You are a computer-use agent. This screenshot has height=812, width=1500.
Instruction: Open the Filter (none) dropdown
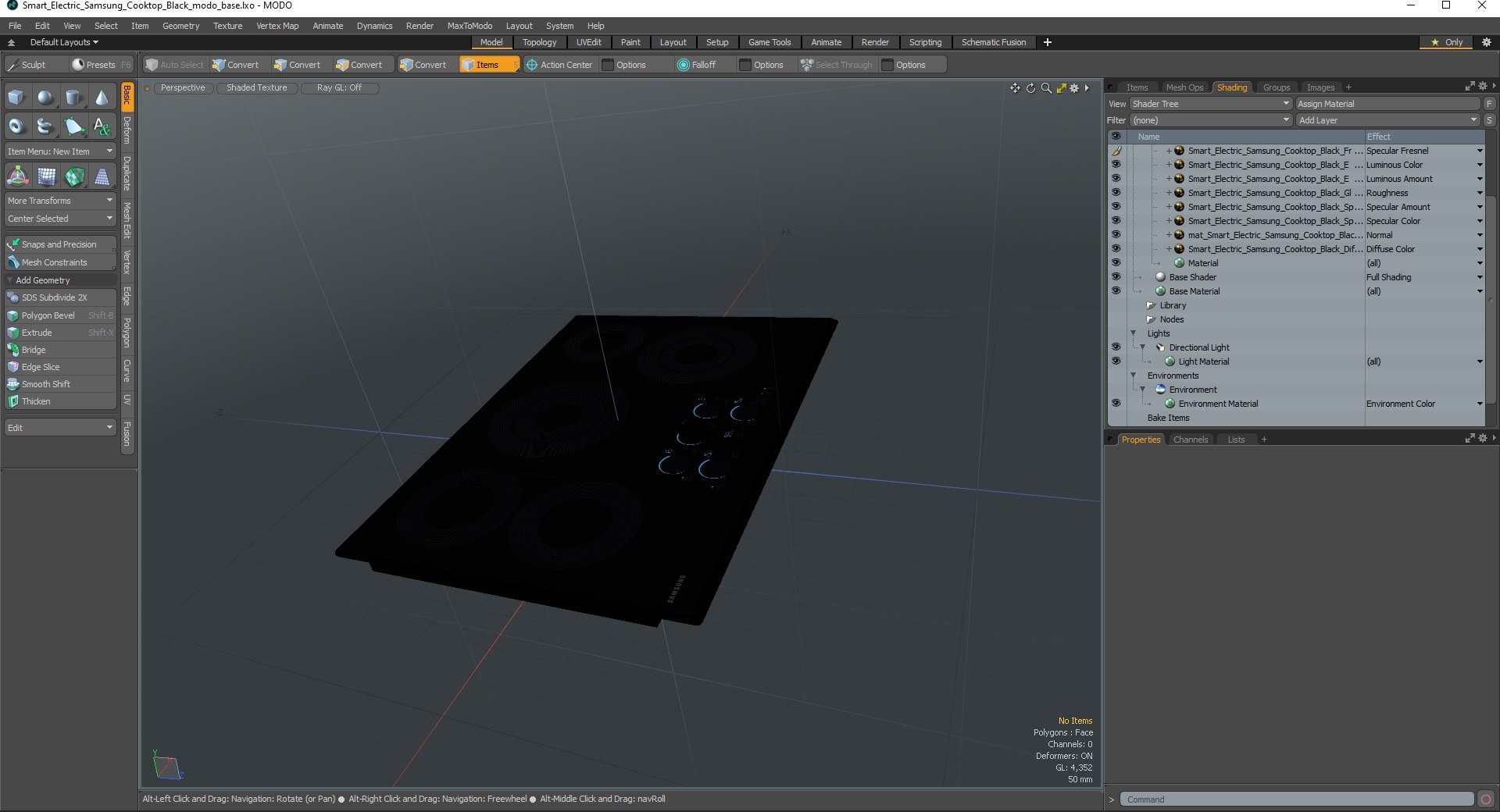(1211, 120)
